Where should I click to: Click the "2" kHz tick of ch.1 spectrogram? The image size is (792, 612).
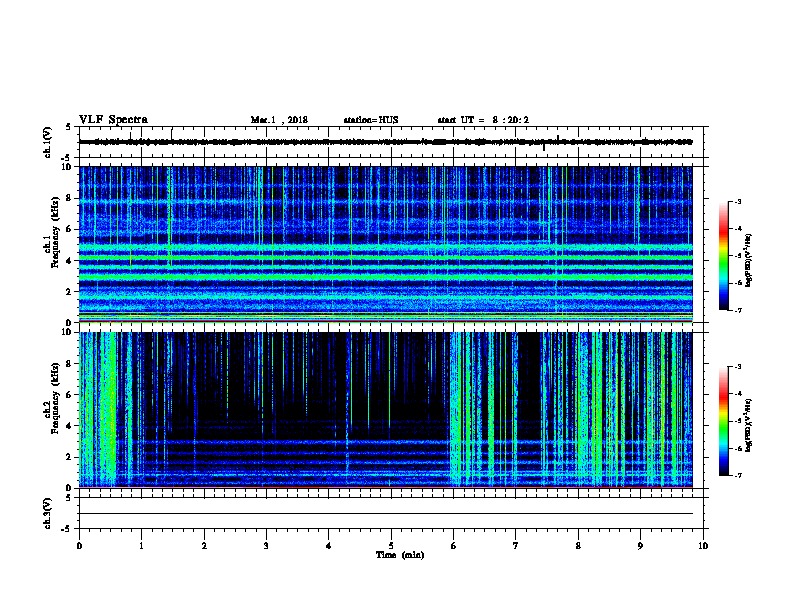pos(71,291)
